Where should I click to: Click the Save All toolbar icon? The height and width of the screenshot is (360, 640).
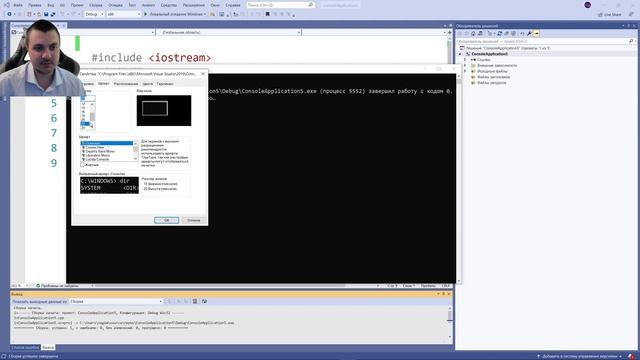point(53,14)
